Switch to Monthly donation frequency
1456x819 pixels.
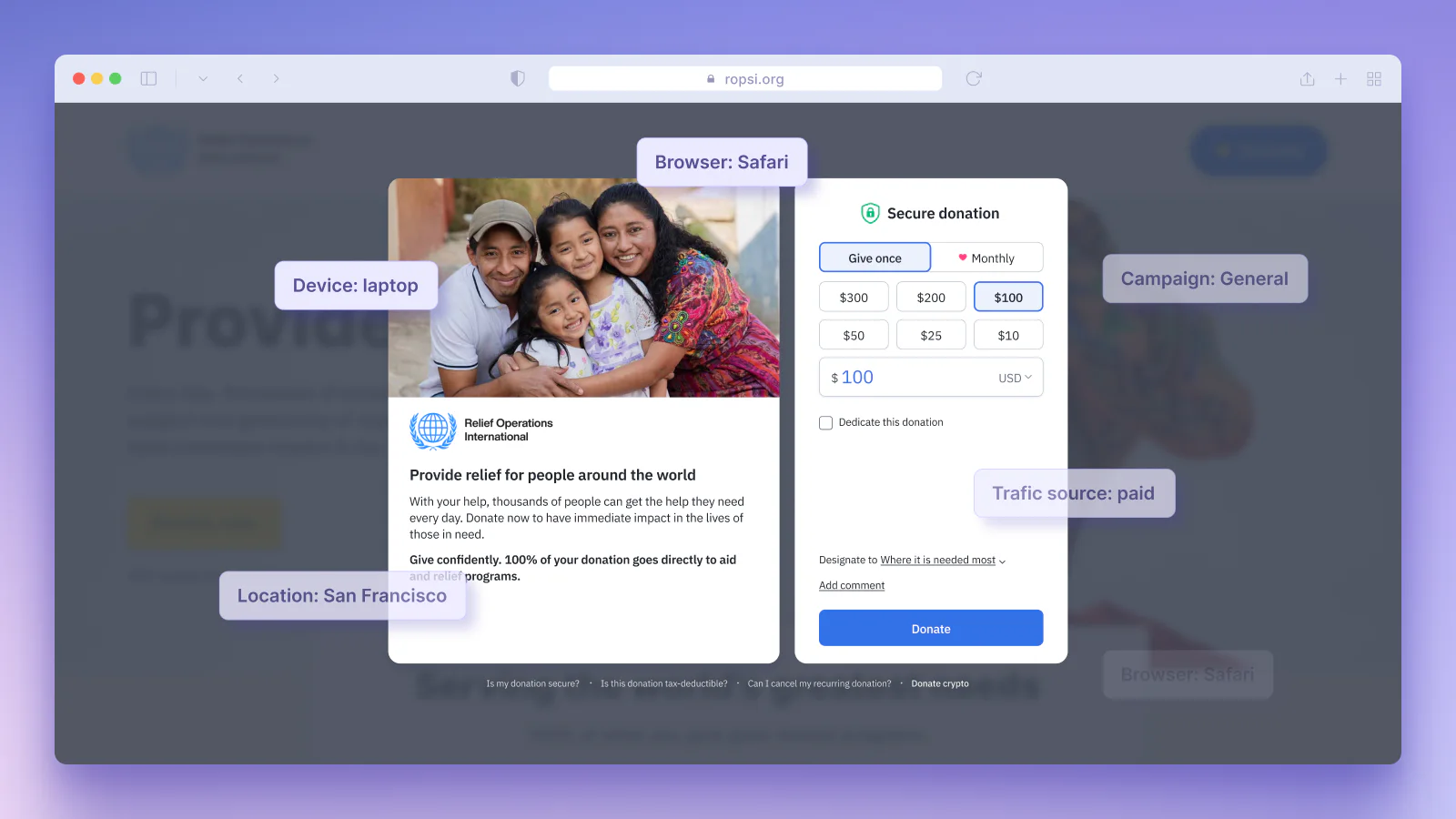click(x=986, y=258)
